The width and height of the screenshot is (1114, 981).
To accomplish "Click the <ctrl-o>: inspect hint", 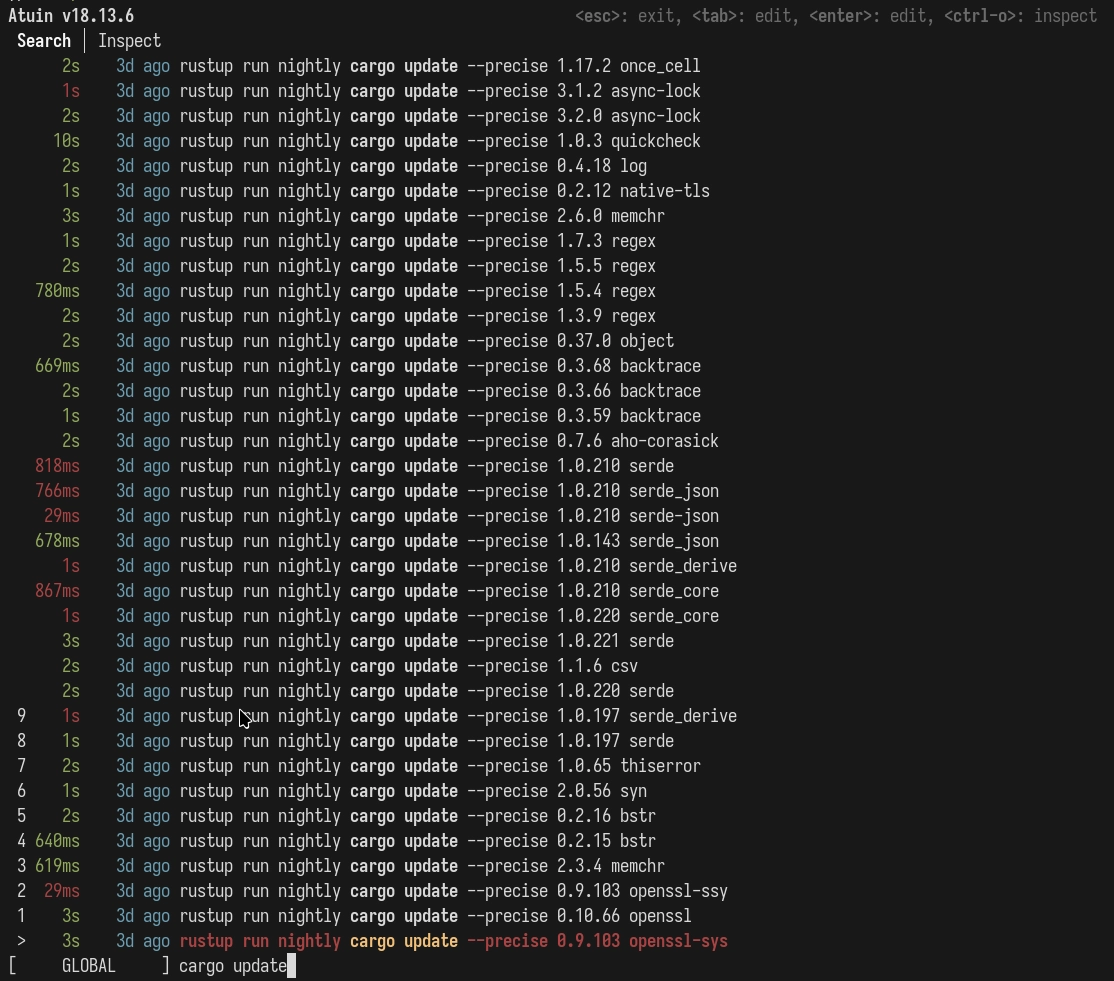I will point(1020,16).
